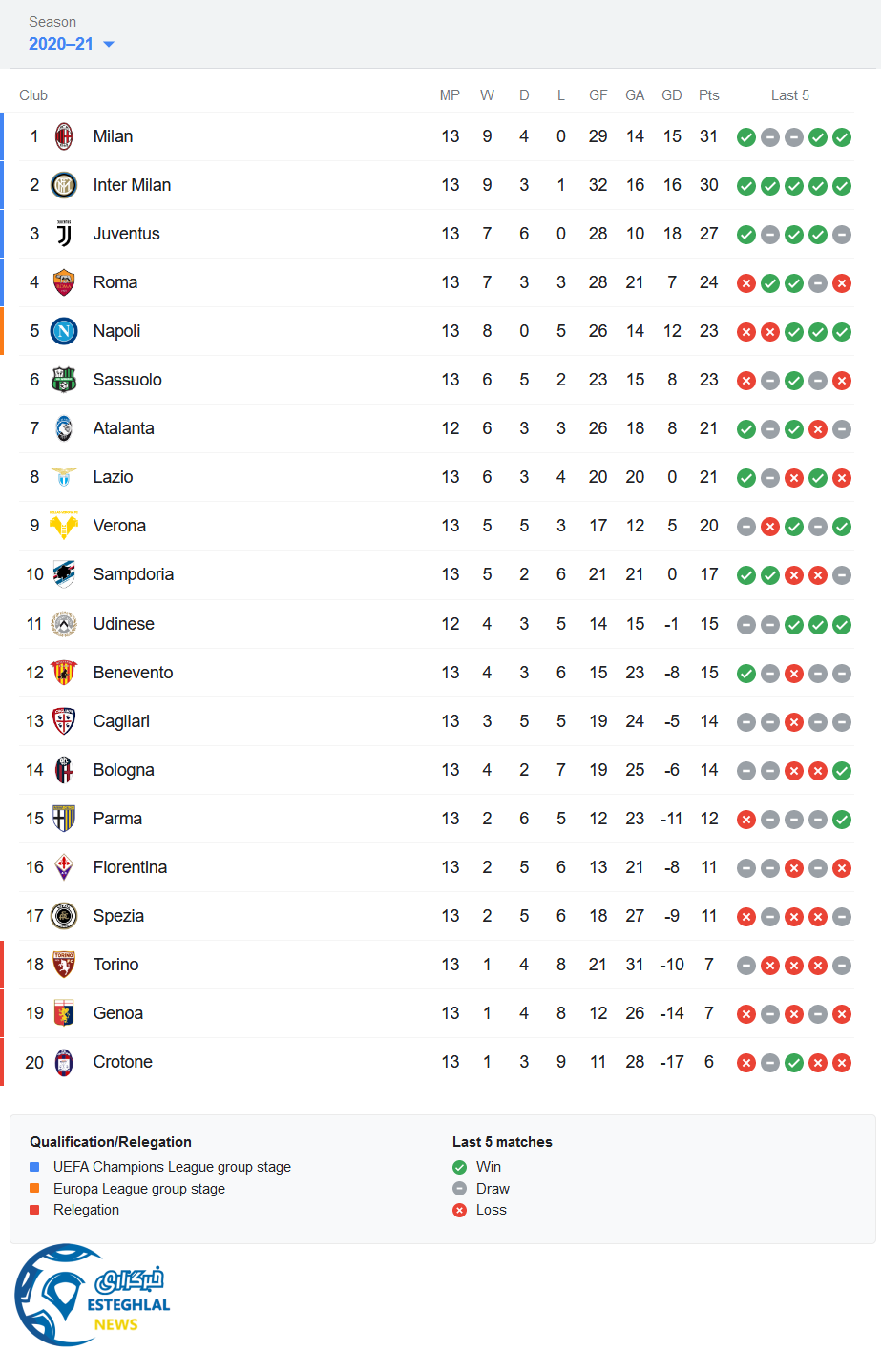Click the Napoli club logo
This screenshot has height=1372, width=881.
click(64, 331)
